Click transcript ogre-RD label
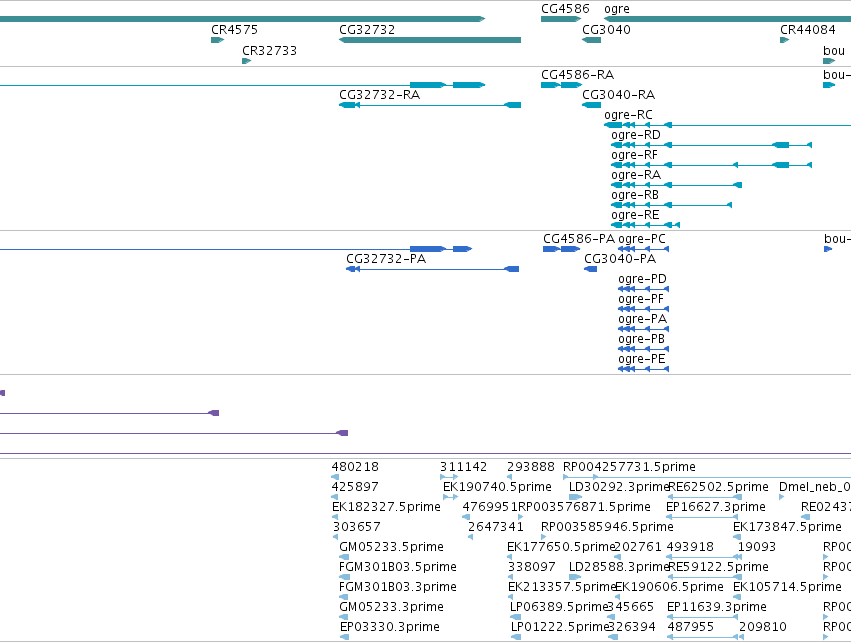The image size is (851, 642). [636, 135]
